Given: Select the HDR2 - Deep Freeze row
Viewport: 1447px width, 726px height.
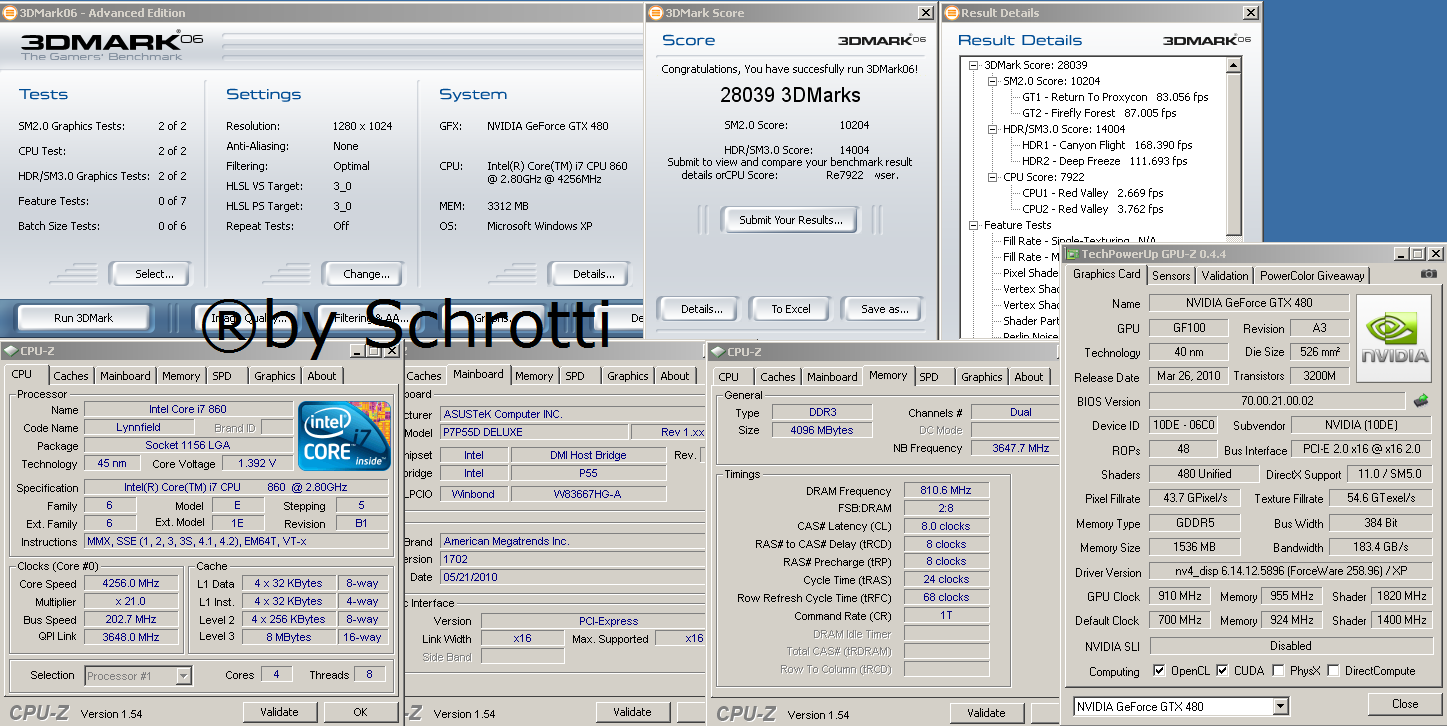Looking at the screenshot, I should pos(1104,161).
